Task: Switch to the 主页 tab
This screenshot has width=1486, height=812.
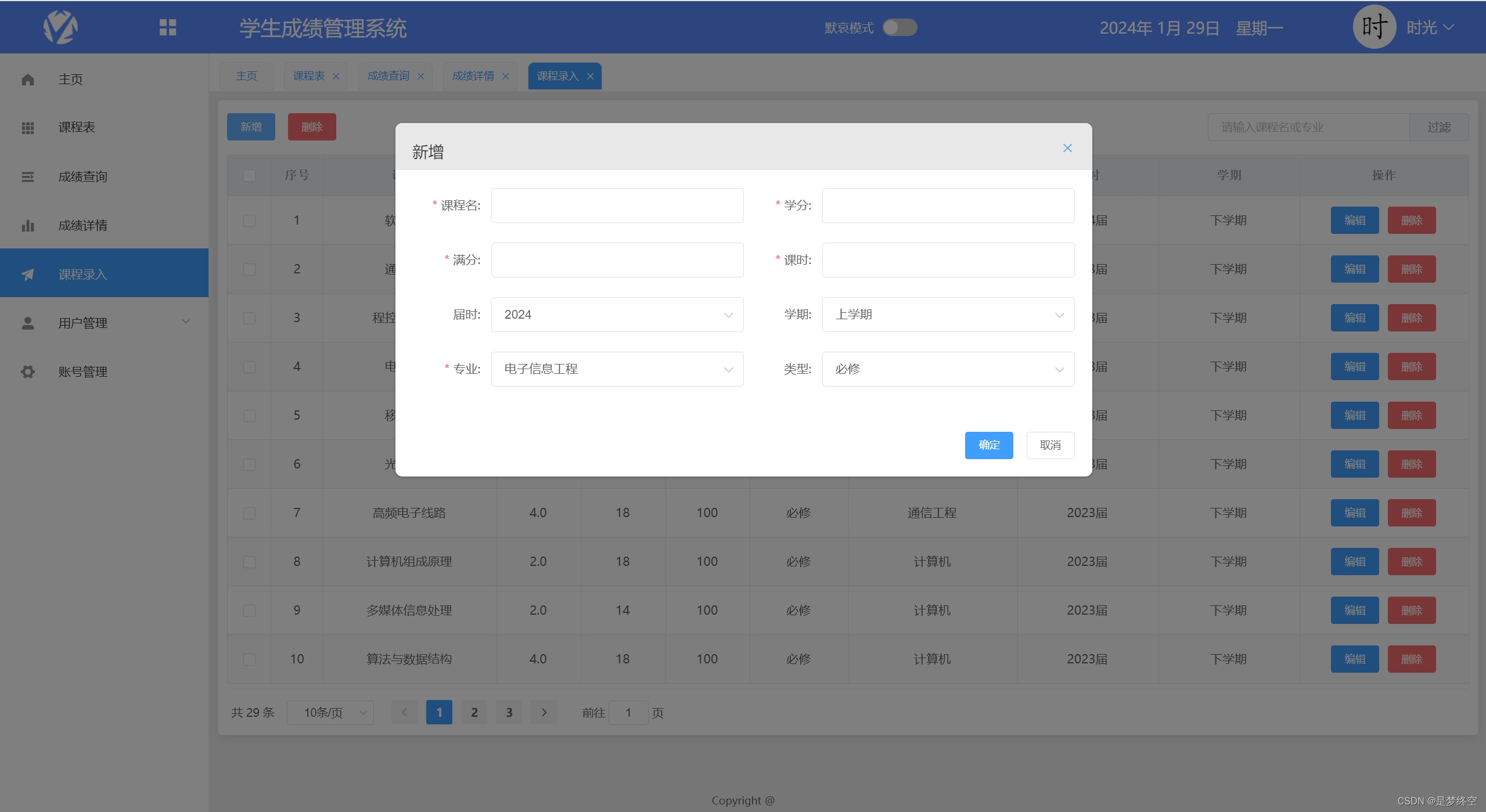Action: pyautogui.click(x=246, y=75)
